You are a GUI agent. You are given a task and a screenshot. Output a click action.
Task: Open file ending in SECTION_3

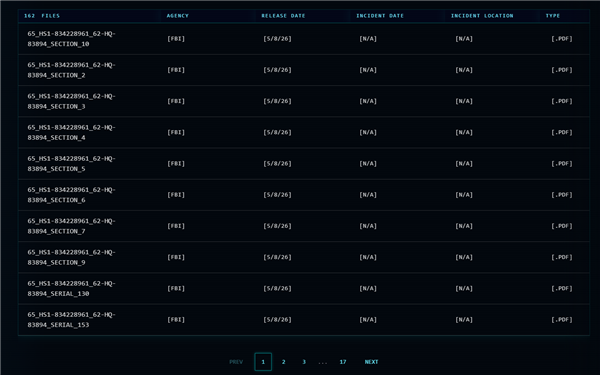71,101
